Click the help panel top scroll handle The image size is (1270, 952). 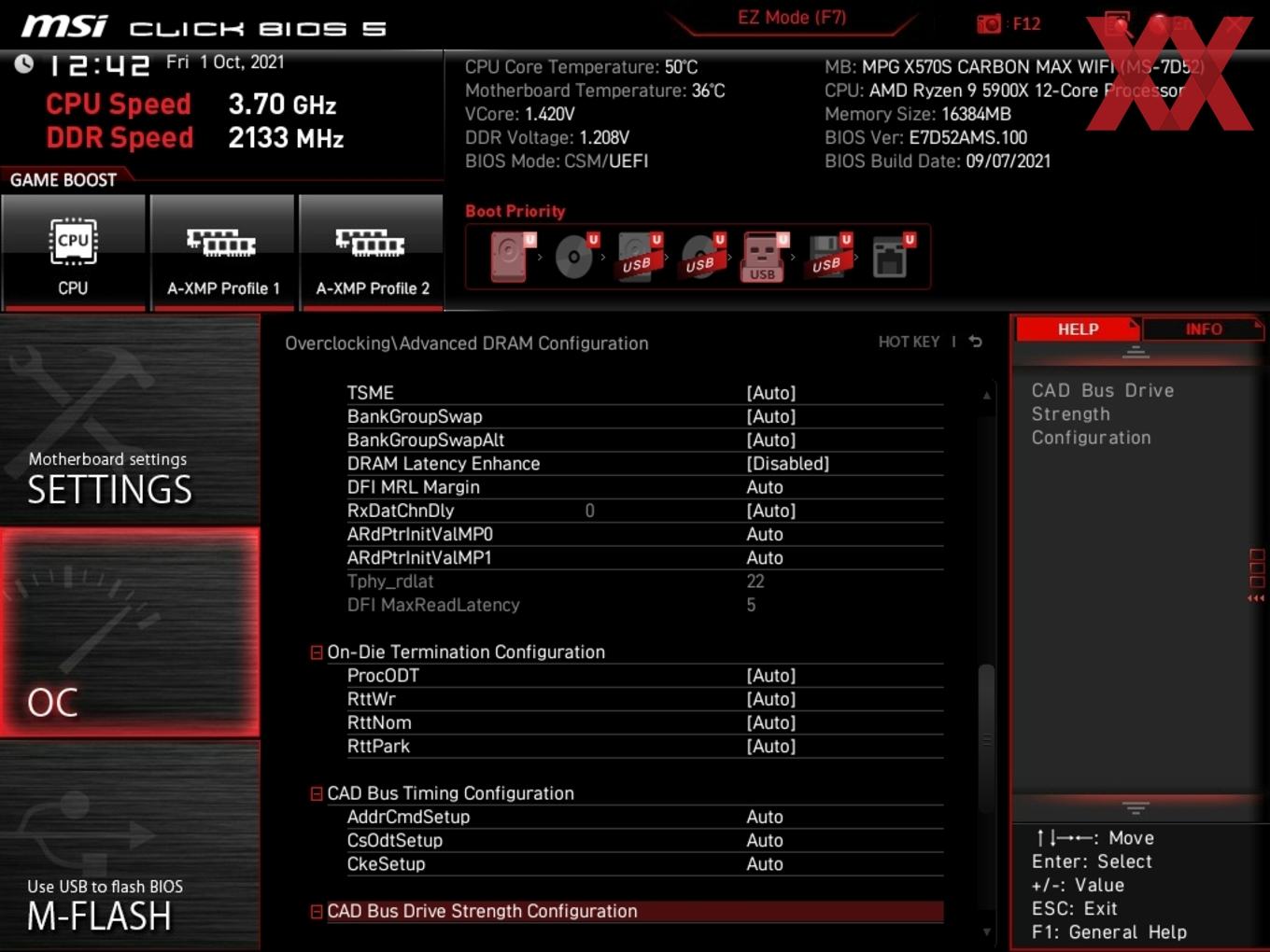(1136, 352)
